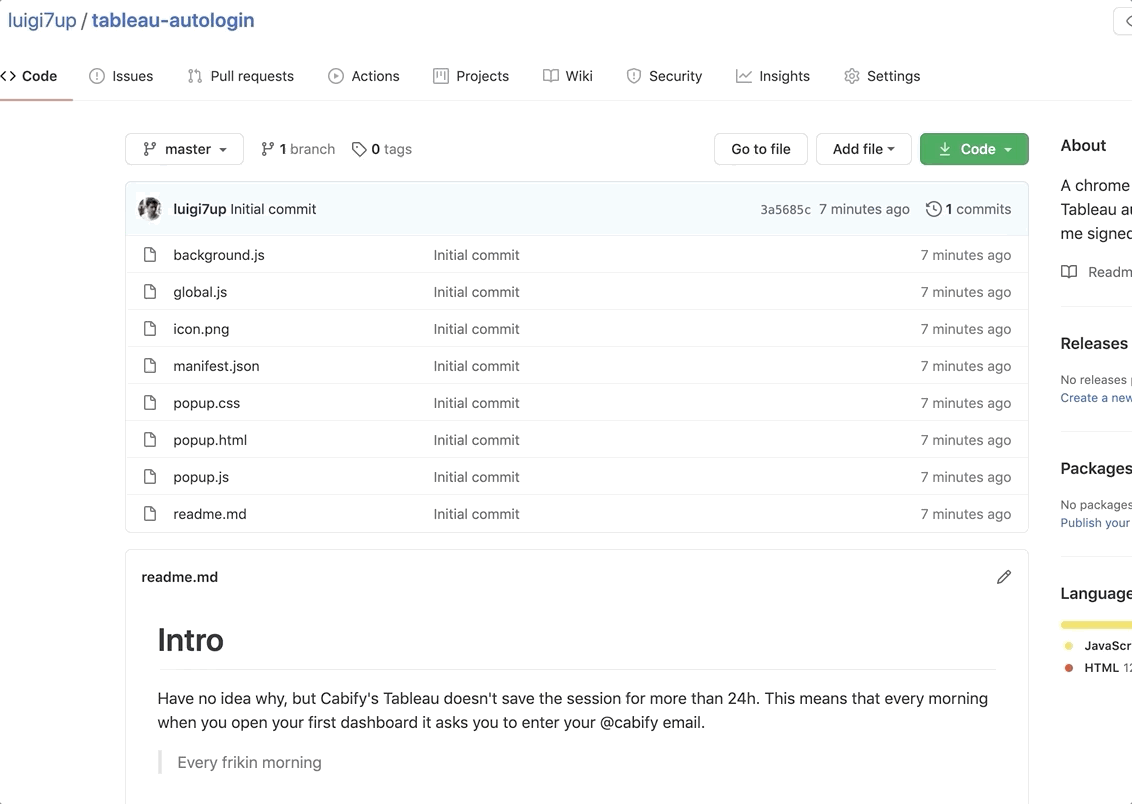
Task: Open popup.js file
Action: 201,477
